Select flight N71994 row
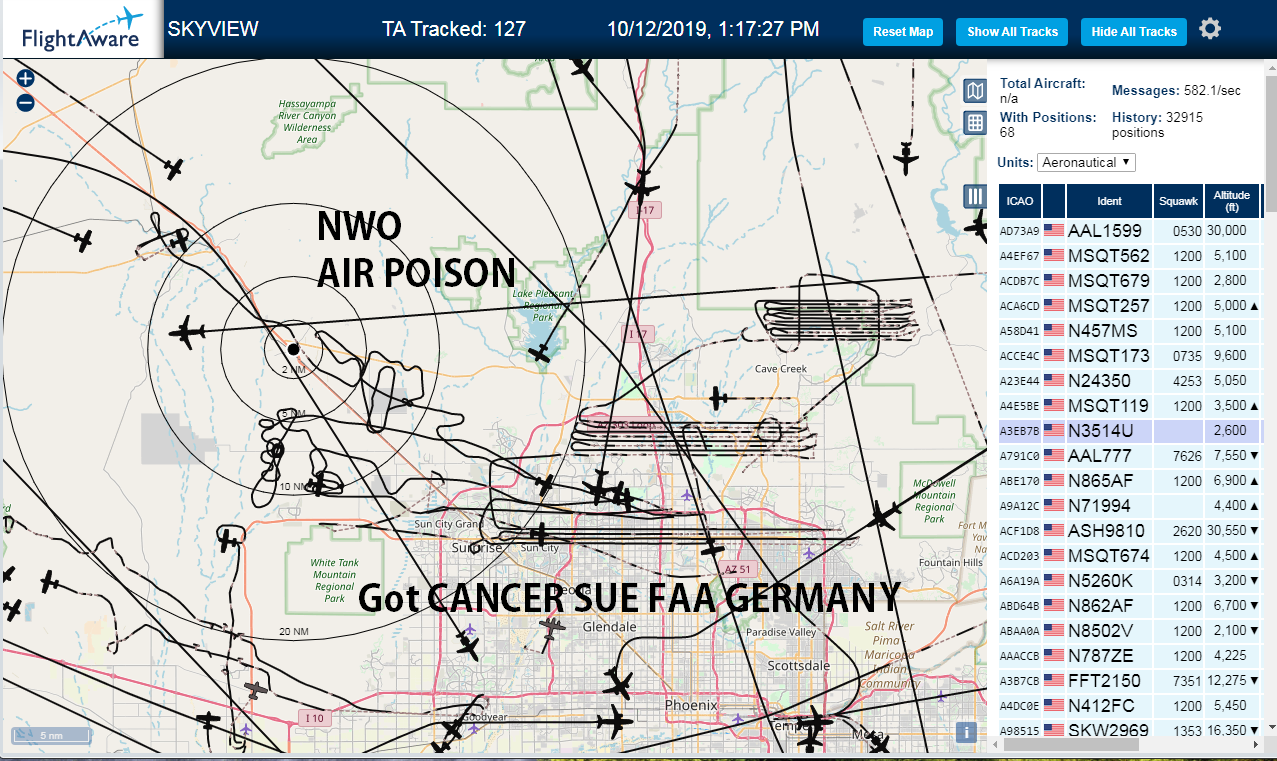The width and height of the screenshot is (1277, 761). pos(1129,506)
